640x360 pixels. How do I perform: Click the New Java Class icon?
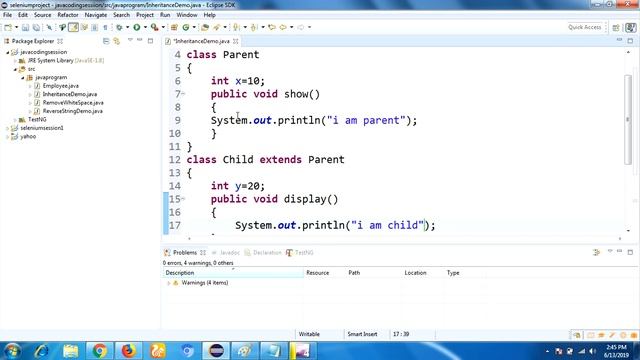186,27
